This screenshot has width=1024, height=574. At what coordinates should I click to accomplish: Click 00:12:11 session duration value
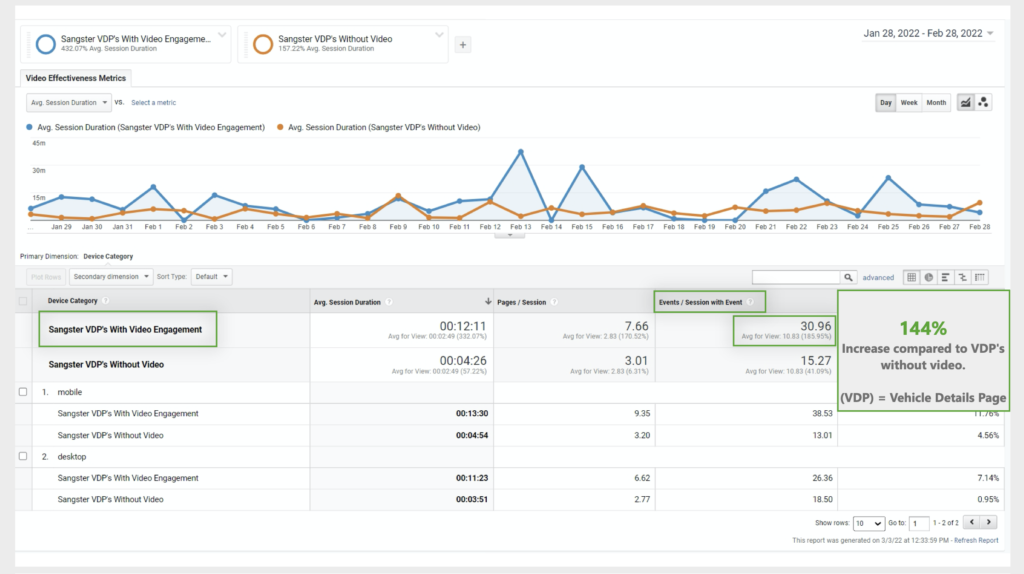(x=463, y=326)
